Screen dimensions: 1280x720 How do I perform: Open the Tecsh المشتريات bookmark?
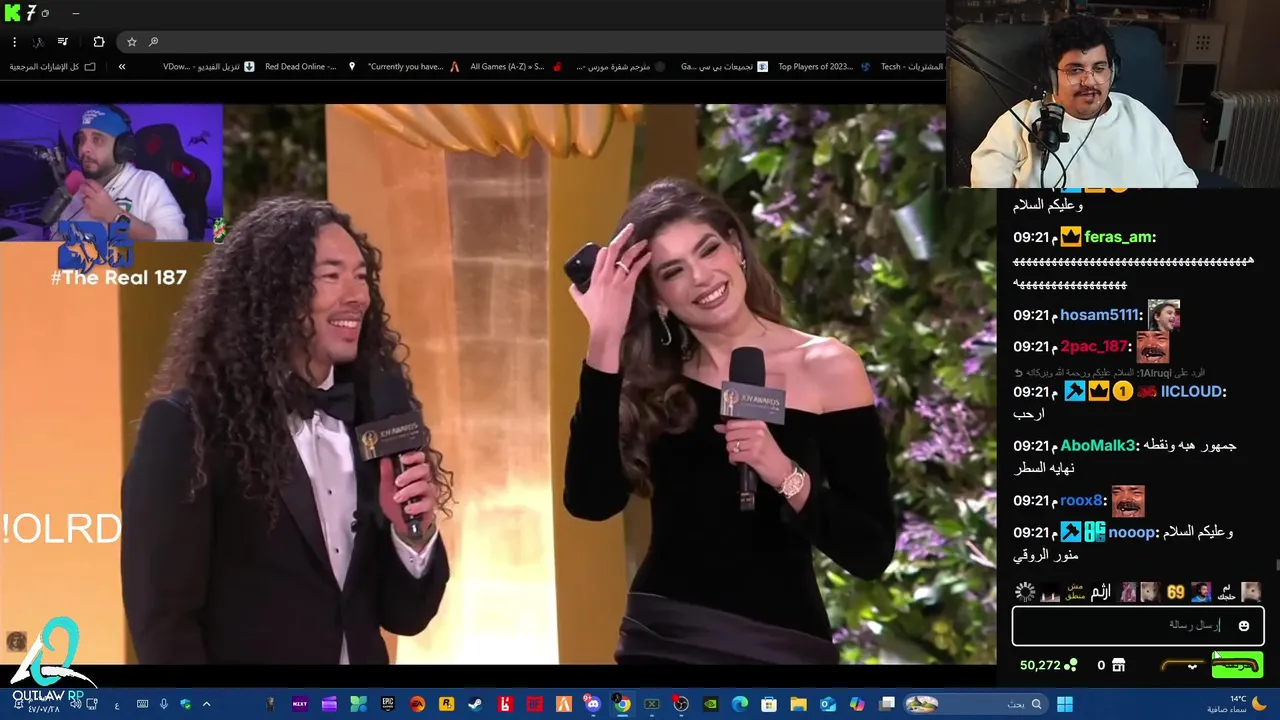(x=912, y=67)
